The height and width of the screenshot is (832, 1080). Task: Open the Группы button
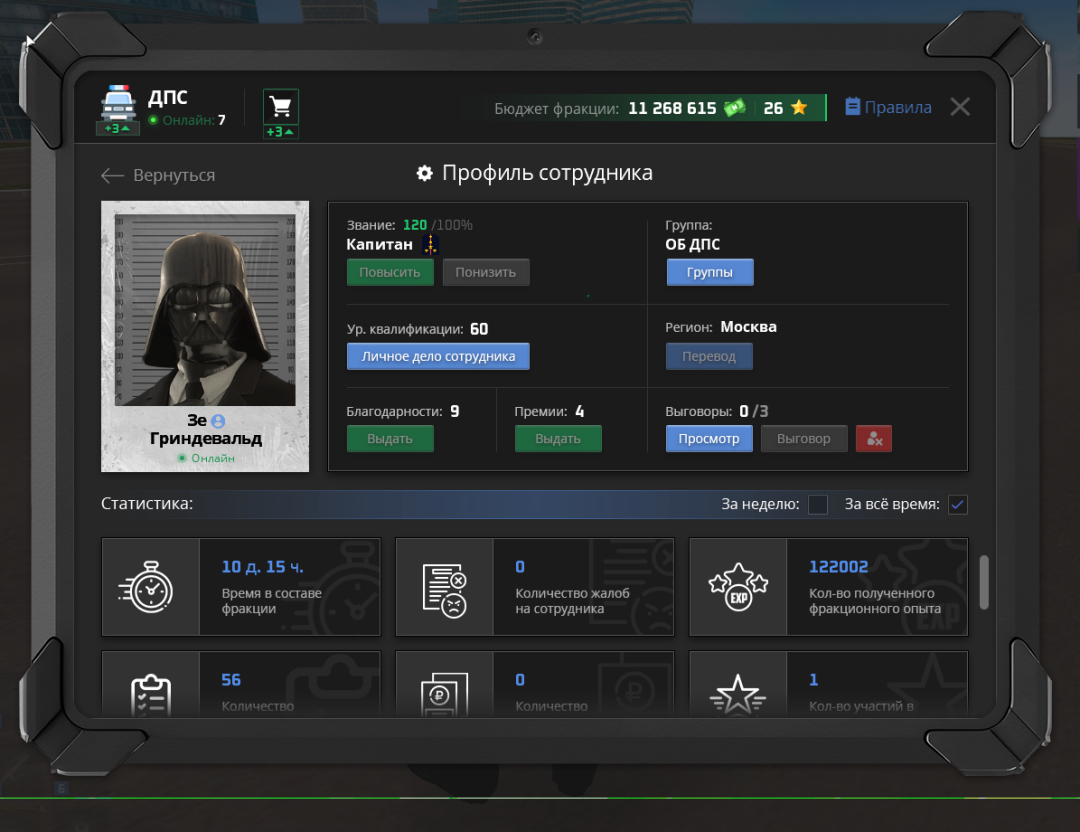coord(709,272)
